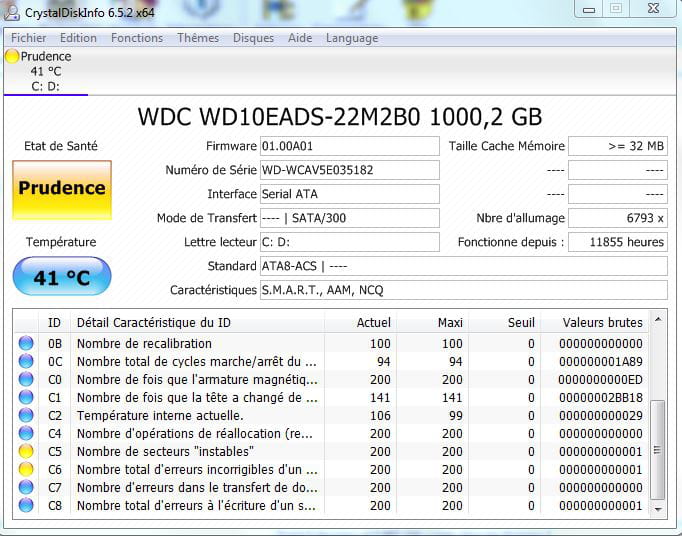
Task: Click the Valeurs brutes column header
Action: click(594, 322)
